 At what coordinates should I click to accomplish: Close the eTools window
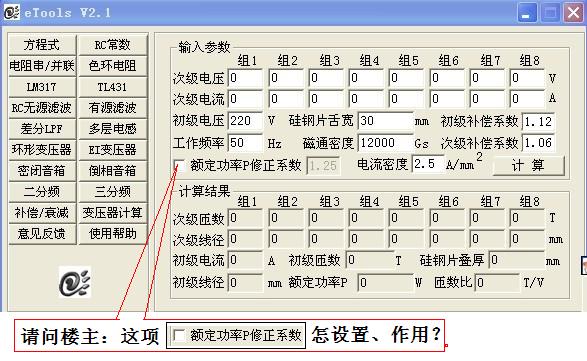[573, 12]
